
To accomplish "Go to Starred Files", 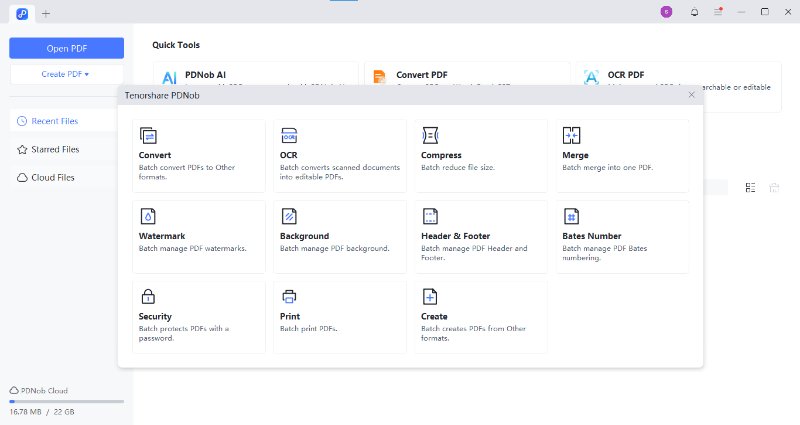I will click(64, 149).
